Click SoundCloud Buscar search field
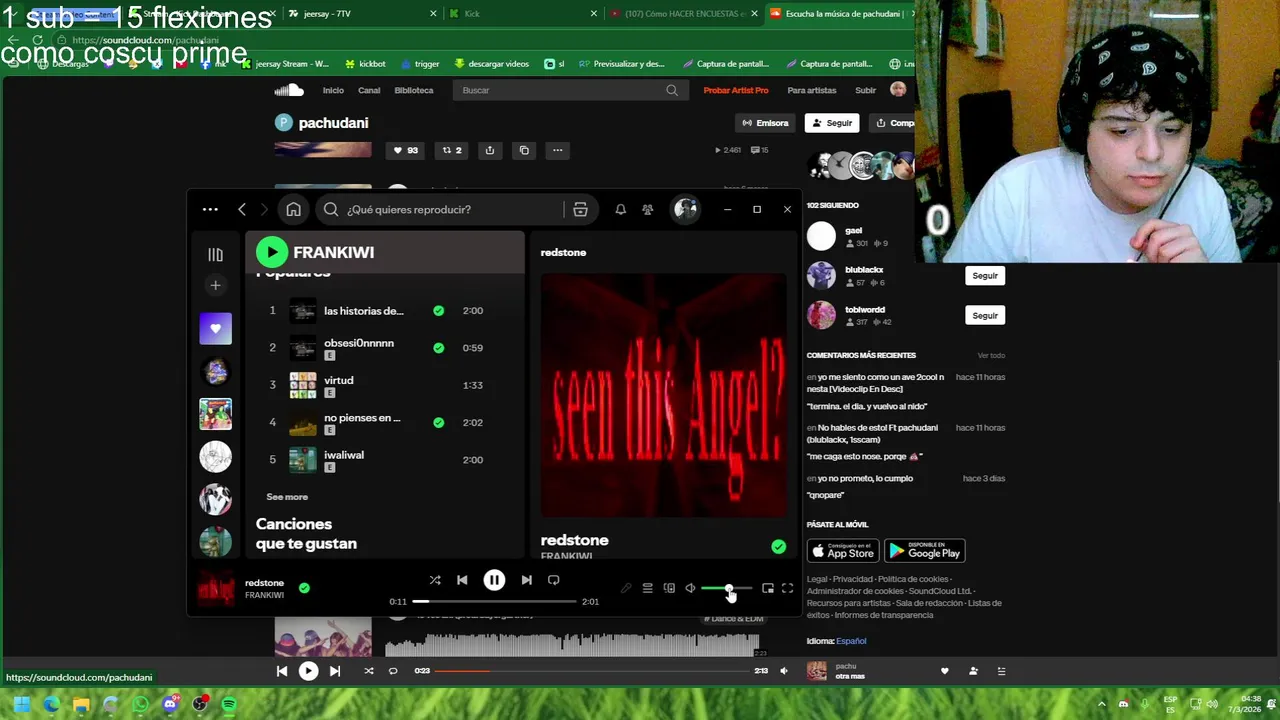The image size is (1280, 720). click(570, 90)
